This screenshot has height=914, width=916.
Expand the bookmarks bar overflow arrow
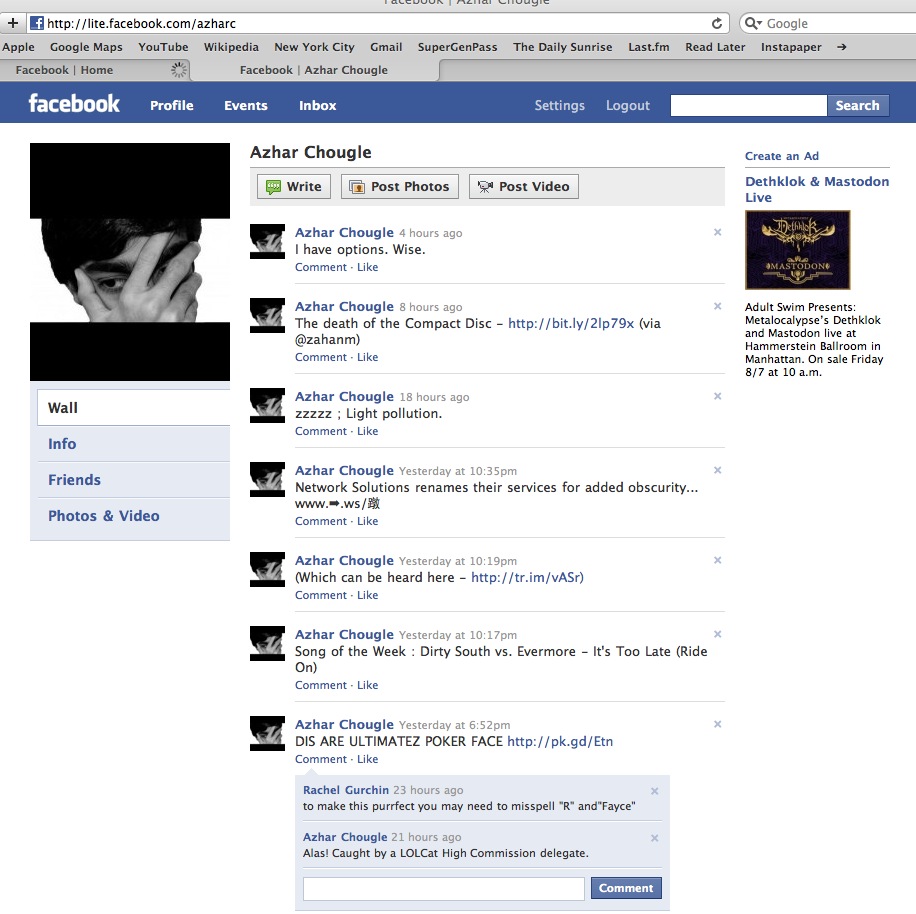841,47
